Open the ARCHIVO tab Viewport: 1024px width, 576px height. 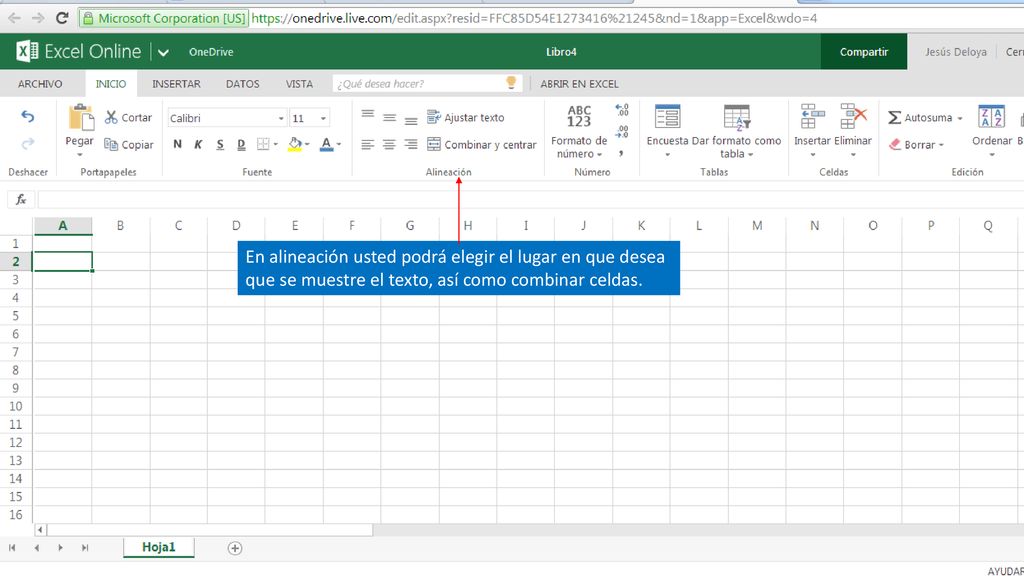[x=40, y=84]
